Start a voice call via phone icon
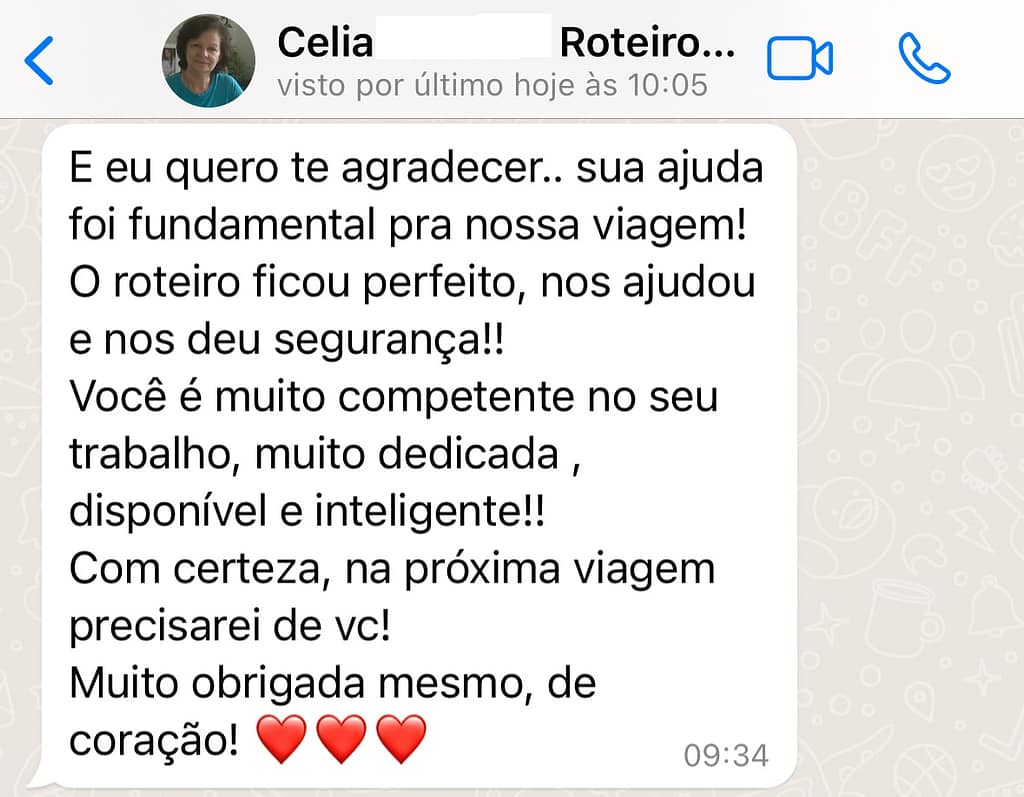 pos(924,59)
